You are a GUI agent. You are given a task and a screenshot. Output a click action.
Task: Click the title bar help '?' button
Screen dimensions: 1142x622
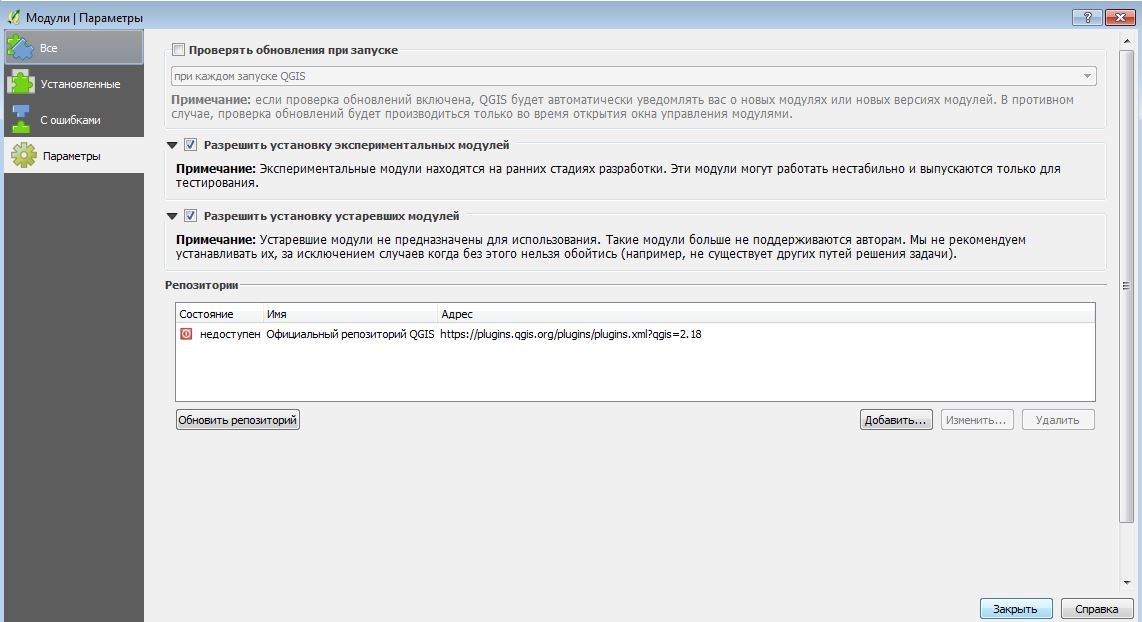[1087, 17]
